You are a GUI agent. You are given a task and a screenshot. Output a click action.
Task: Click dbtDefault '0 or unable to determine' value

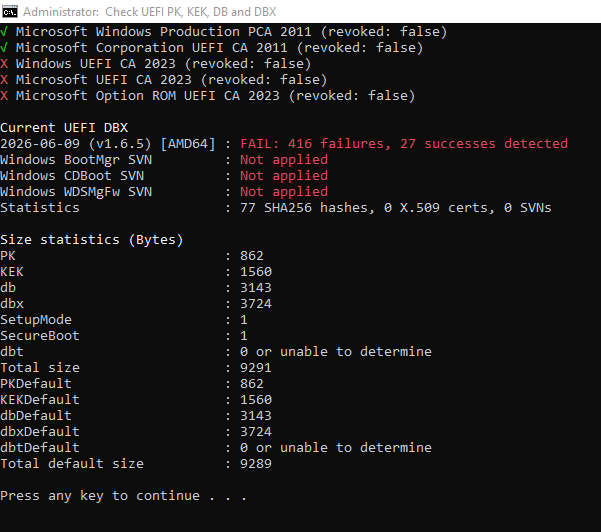pyautogui.click(x=336, y=447)
